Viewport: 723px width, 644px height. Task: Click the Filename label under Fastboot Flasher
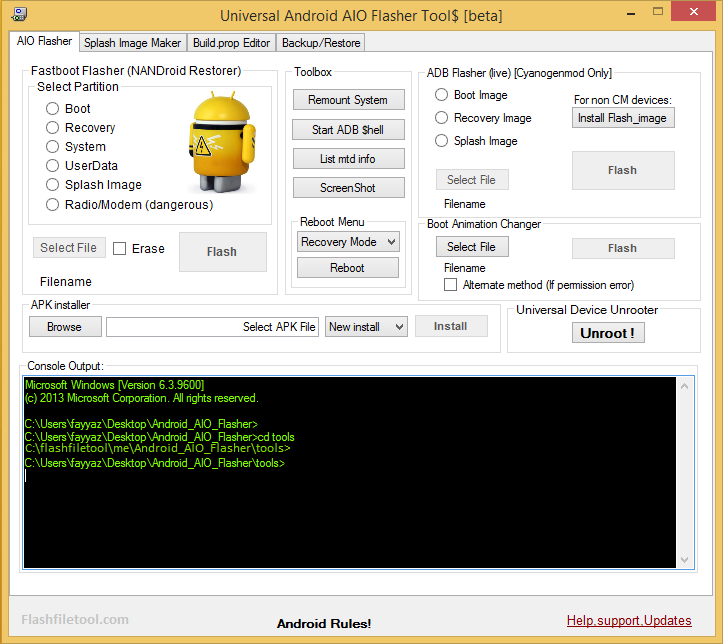65,282
